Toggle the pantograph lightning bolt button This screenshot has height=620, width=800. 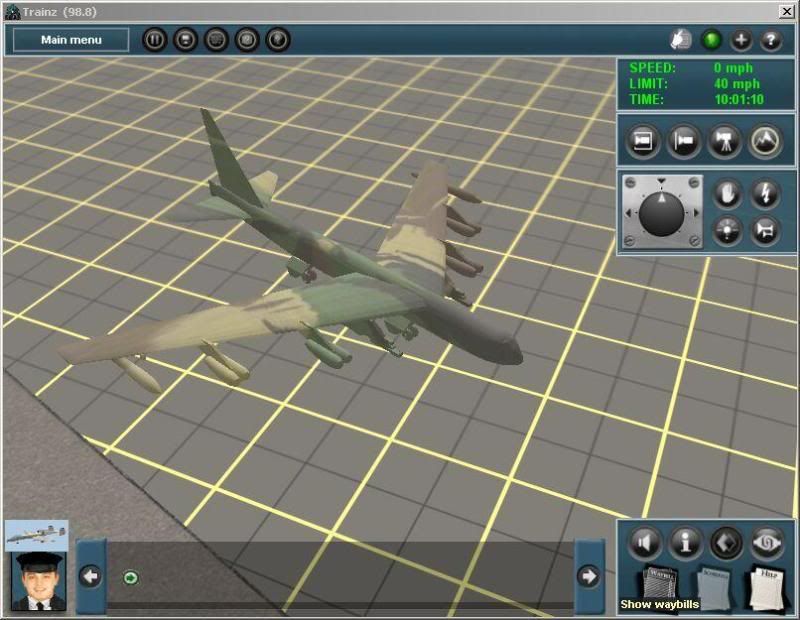click(765, 194)
